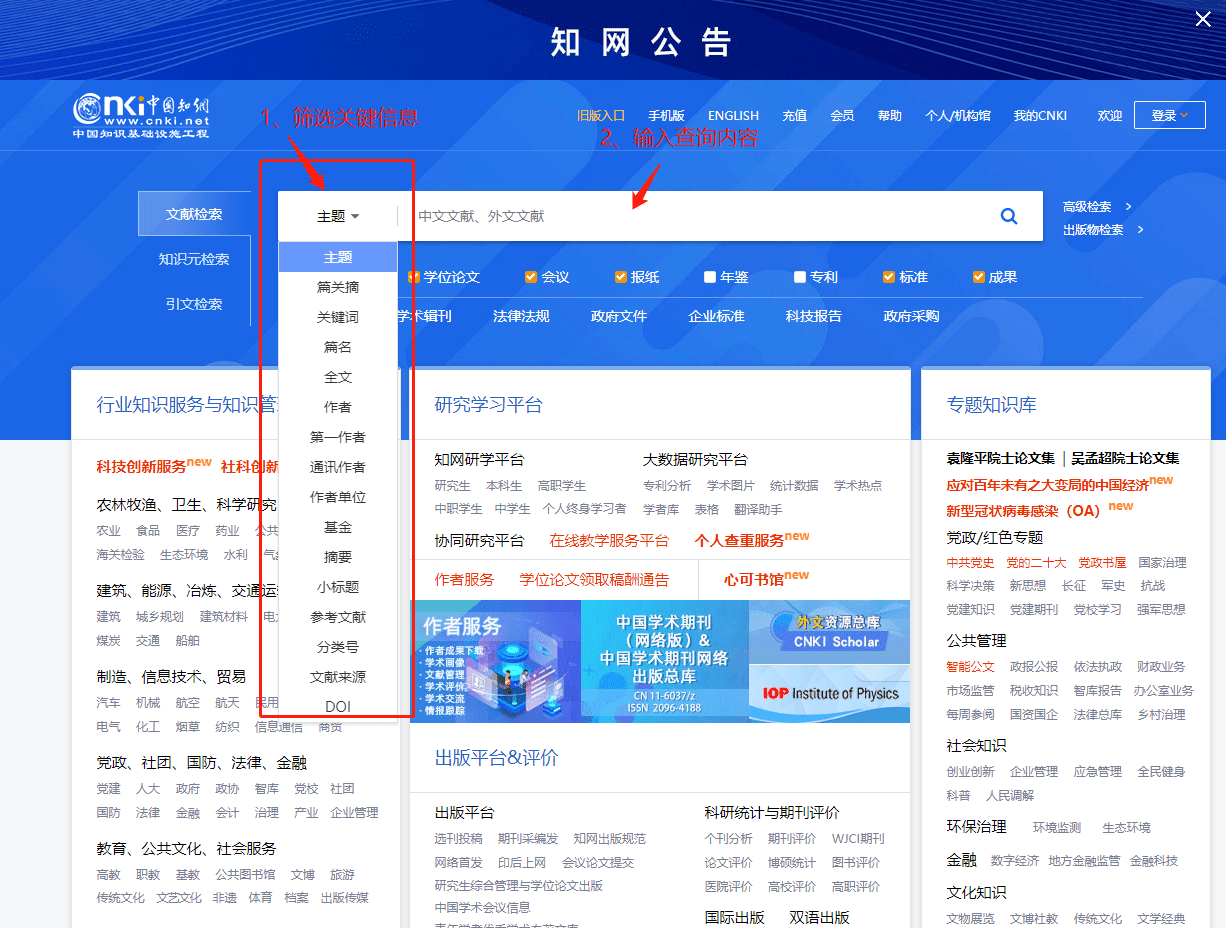Select 作者 in the dropdown list
The width and height of the screenshot is (1226, 928).
pos(338,407)
